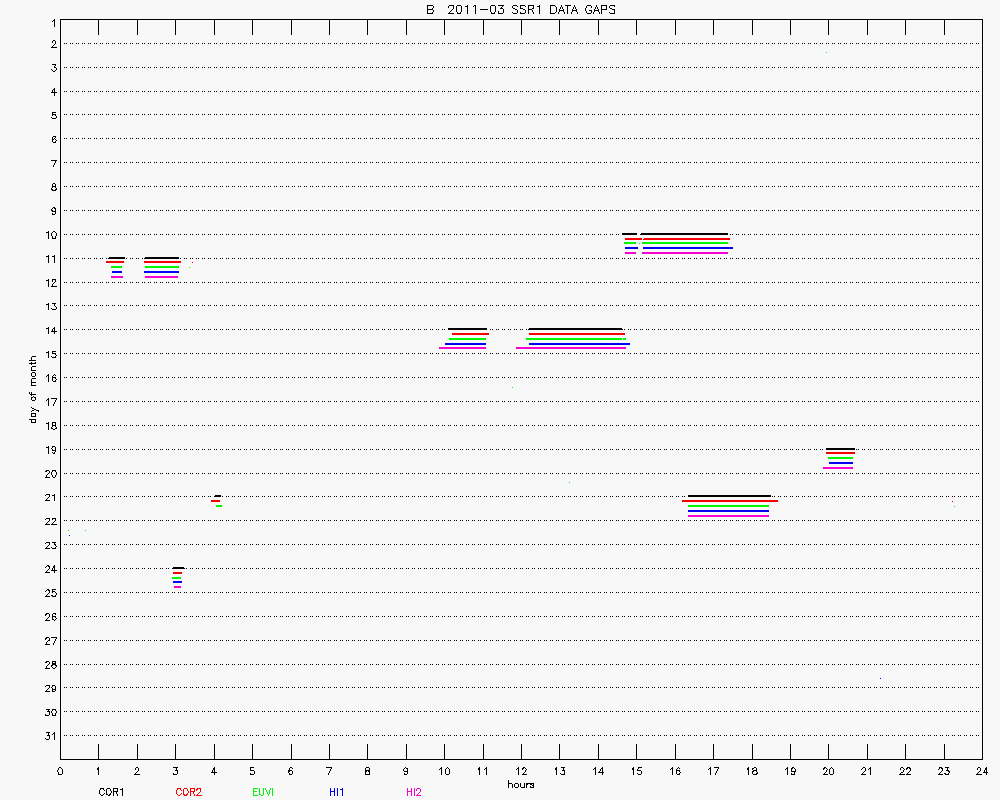Click the 'day of month' y-axis label
The height and width of the screenshot is (800, 1000).
click(x=34, y=389)
